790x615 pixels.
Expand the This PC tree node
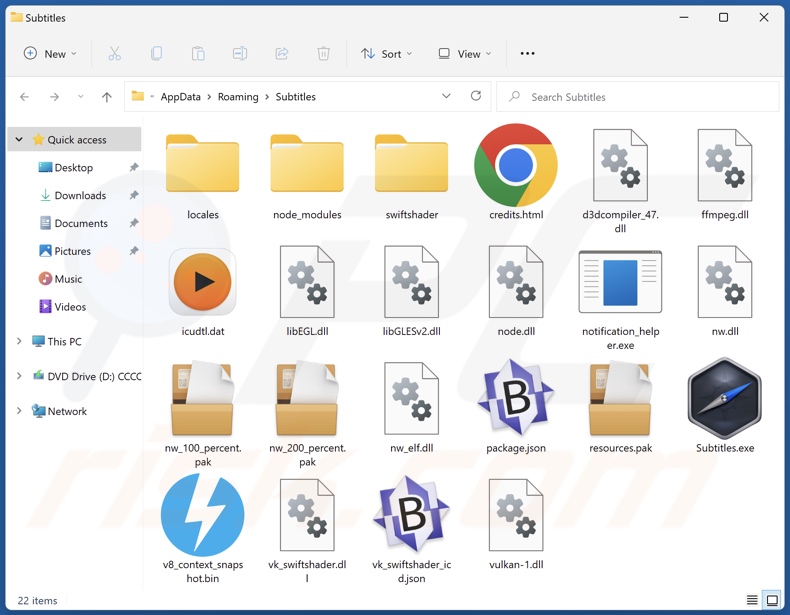[19, 341]
